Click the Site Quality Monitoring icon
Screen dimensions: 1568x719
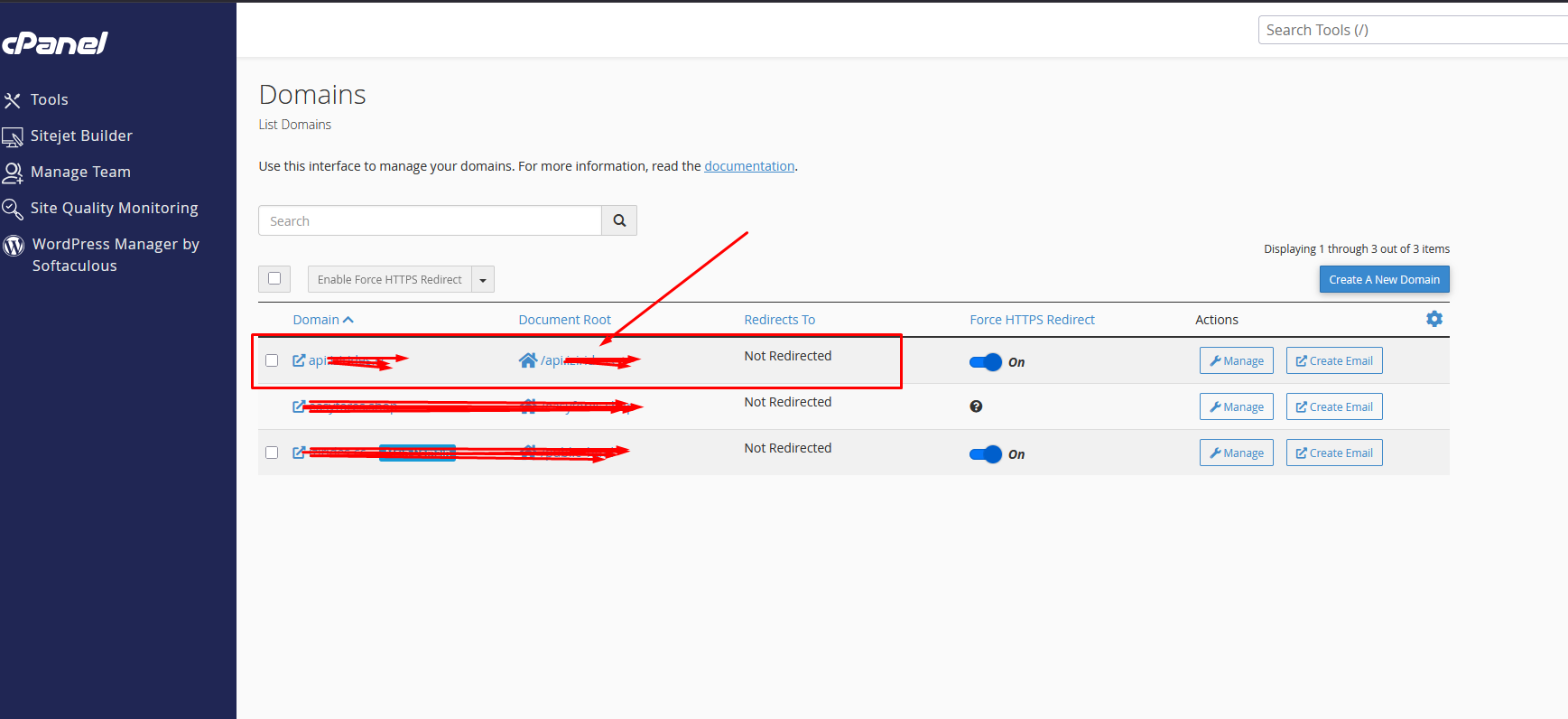13,209
